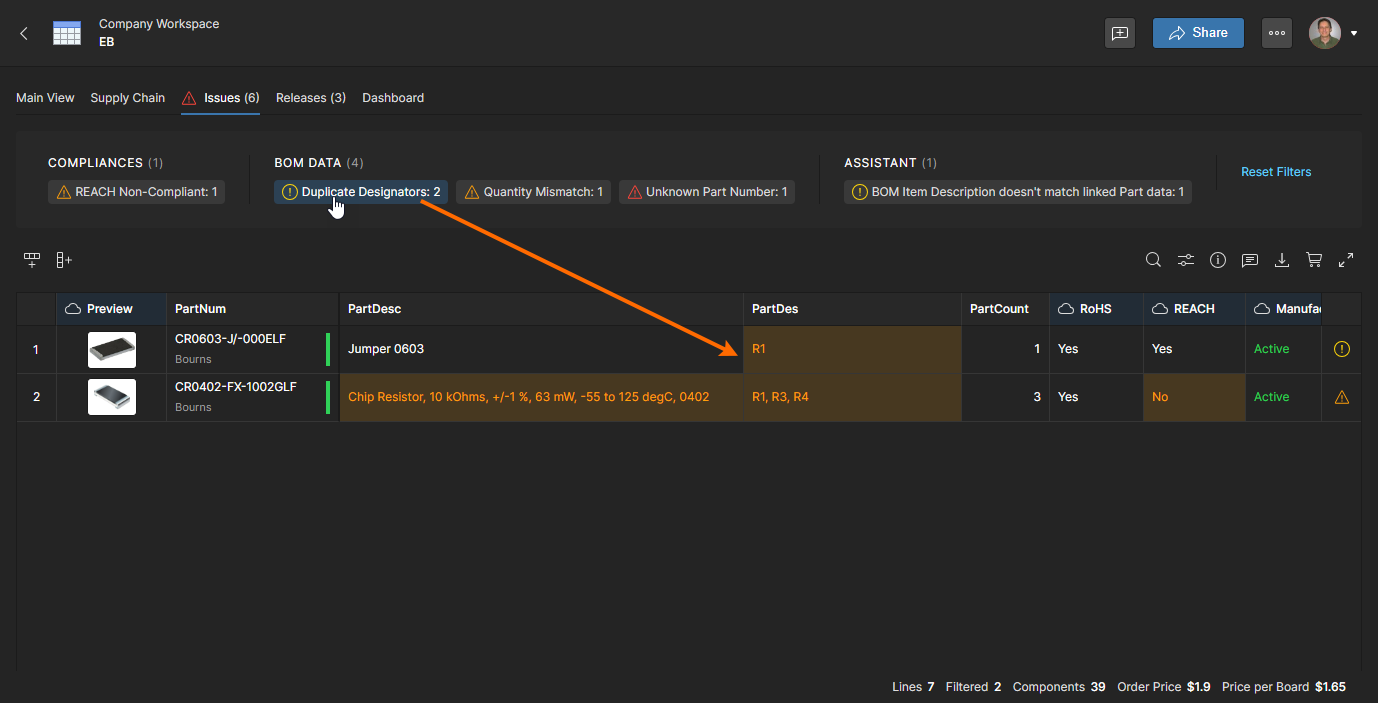The image size is (1378, 703).
Task: Click the download icon
Action: (x=1281, y=260)
